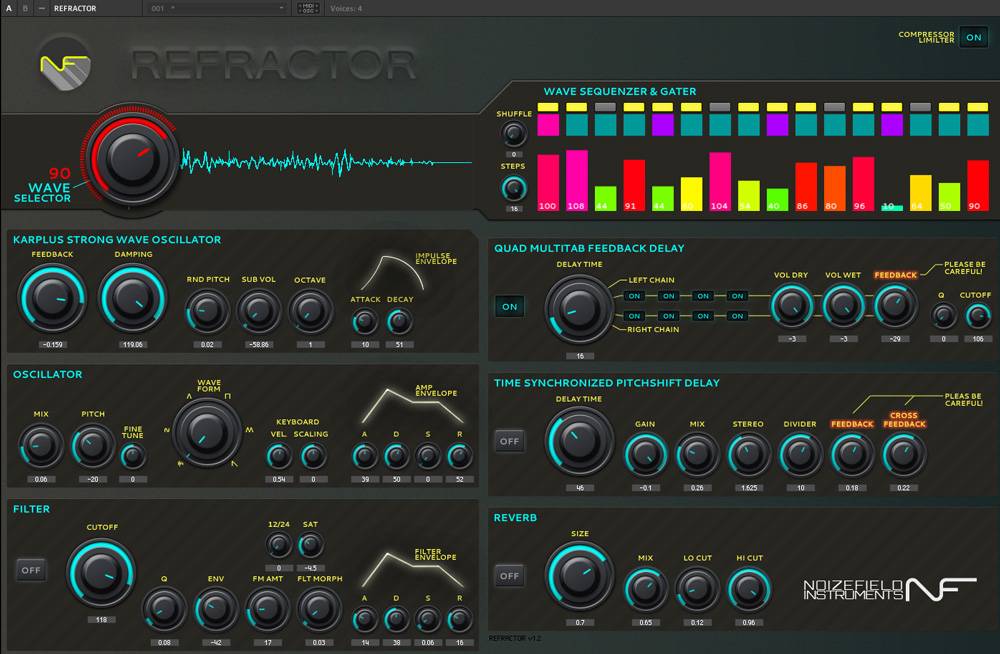The height and width of the screenshot is (654, 1000).
Task: Click the Filter Cutoff knob
Action: (101, 572)
